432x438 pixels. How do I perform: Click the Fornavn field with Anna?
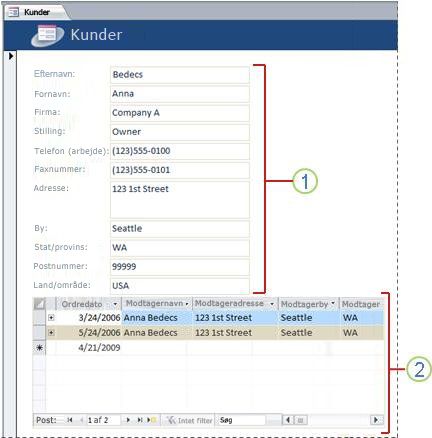click(x=180, y=94)
